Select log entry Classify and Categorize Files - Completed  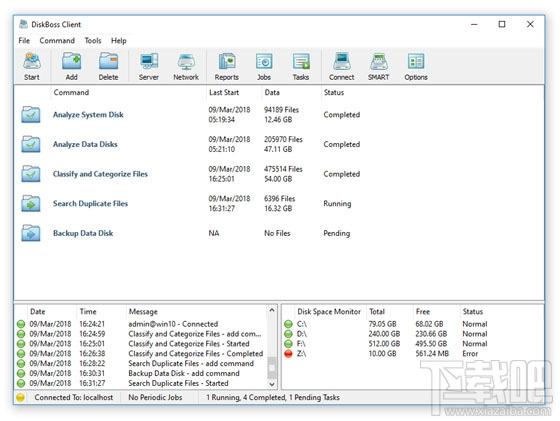click(x=196, y=354)
